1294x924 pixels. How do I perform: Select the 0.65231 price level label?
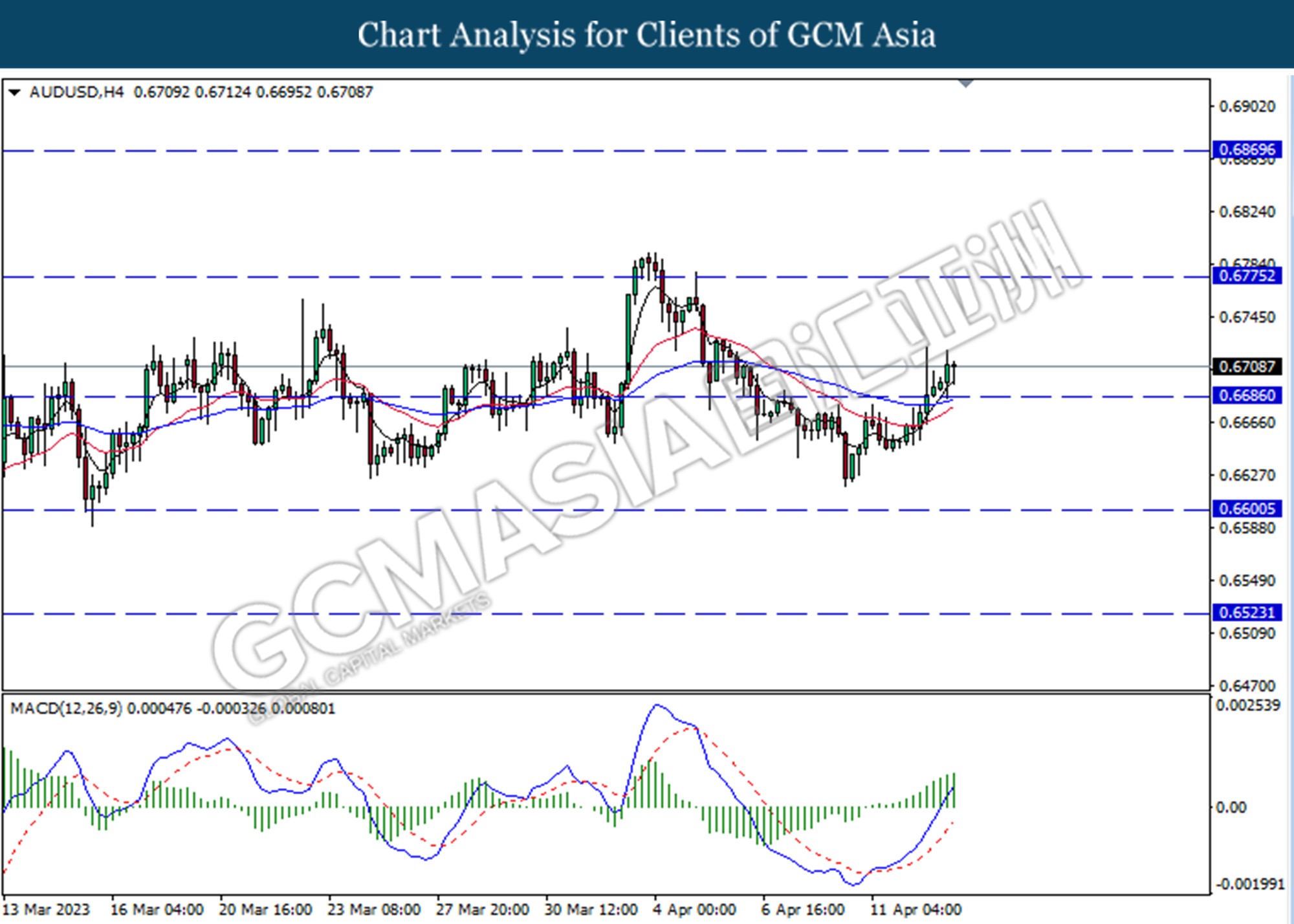pos(1247,612)
